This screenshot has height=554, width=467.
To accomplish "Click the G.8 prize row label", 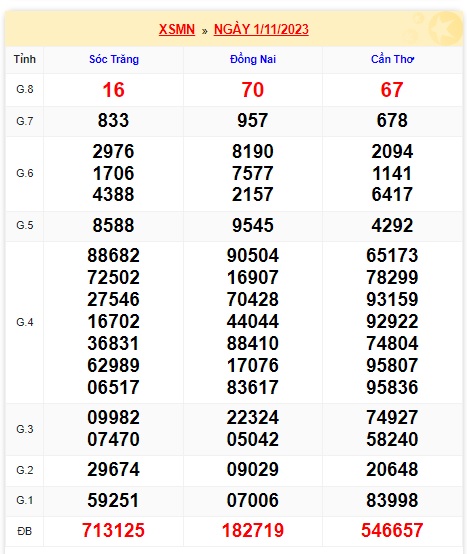I will pyautogui.click(x=25, y=89).
